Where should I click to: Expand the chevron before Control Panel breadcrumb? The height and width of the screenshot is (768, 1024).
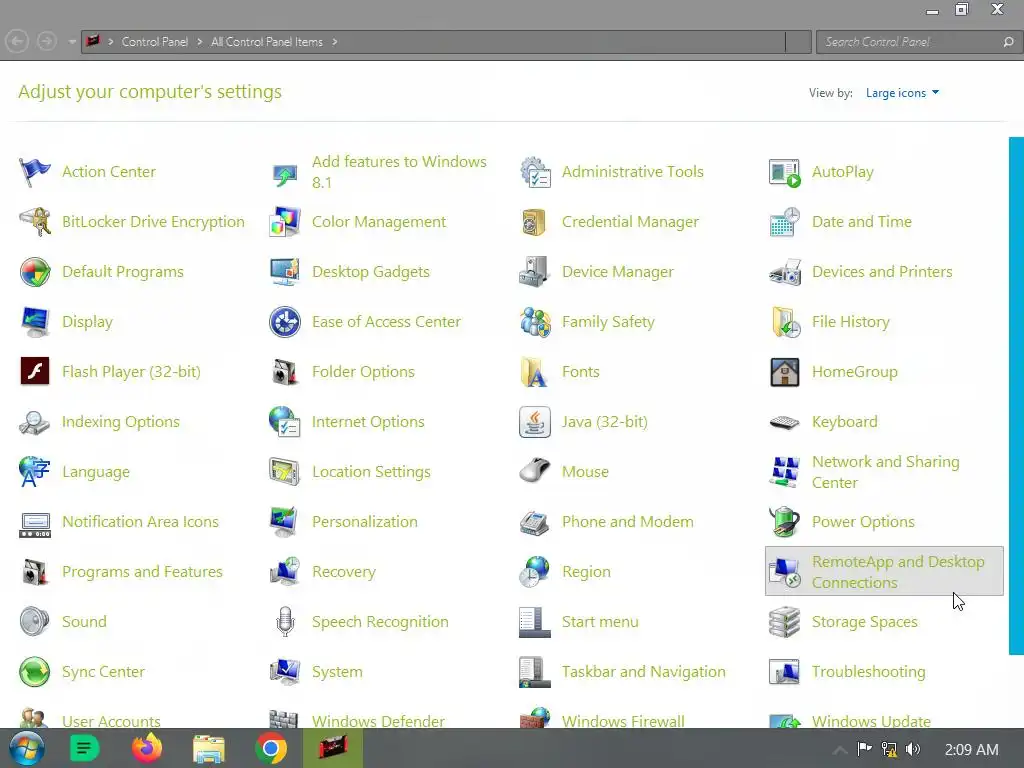(110, 42)
